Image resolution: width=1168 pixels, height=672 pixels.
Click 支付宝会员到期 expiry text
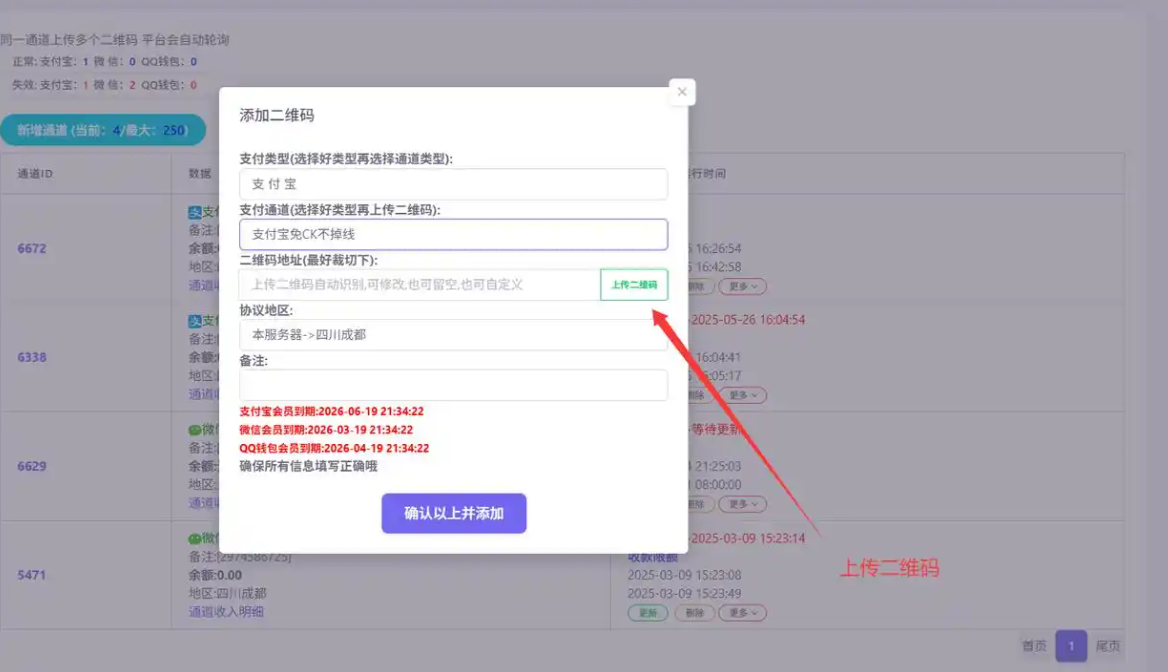pos(331,411)
